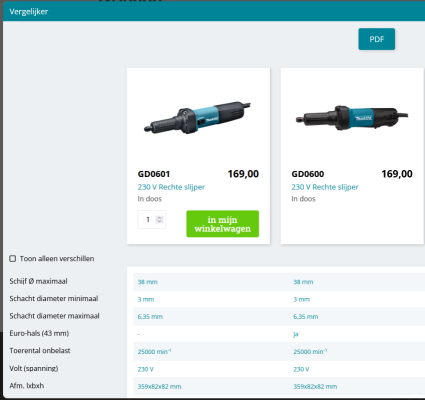Click the GD0601 '25000 min⁻¹' value
Image resolution: width=425 pixels, height=400 pixels.
[154, 352]
